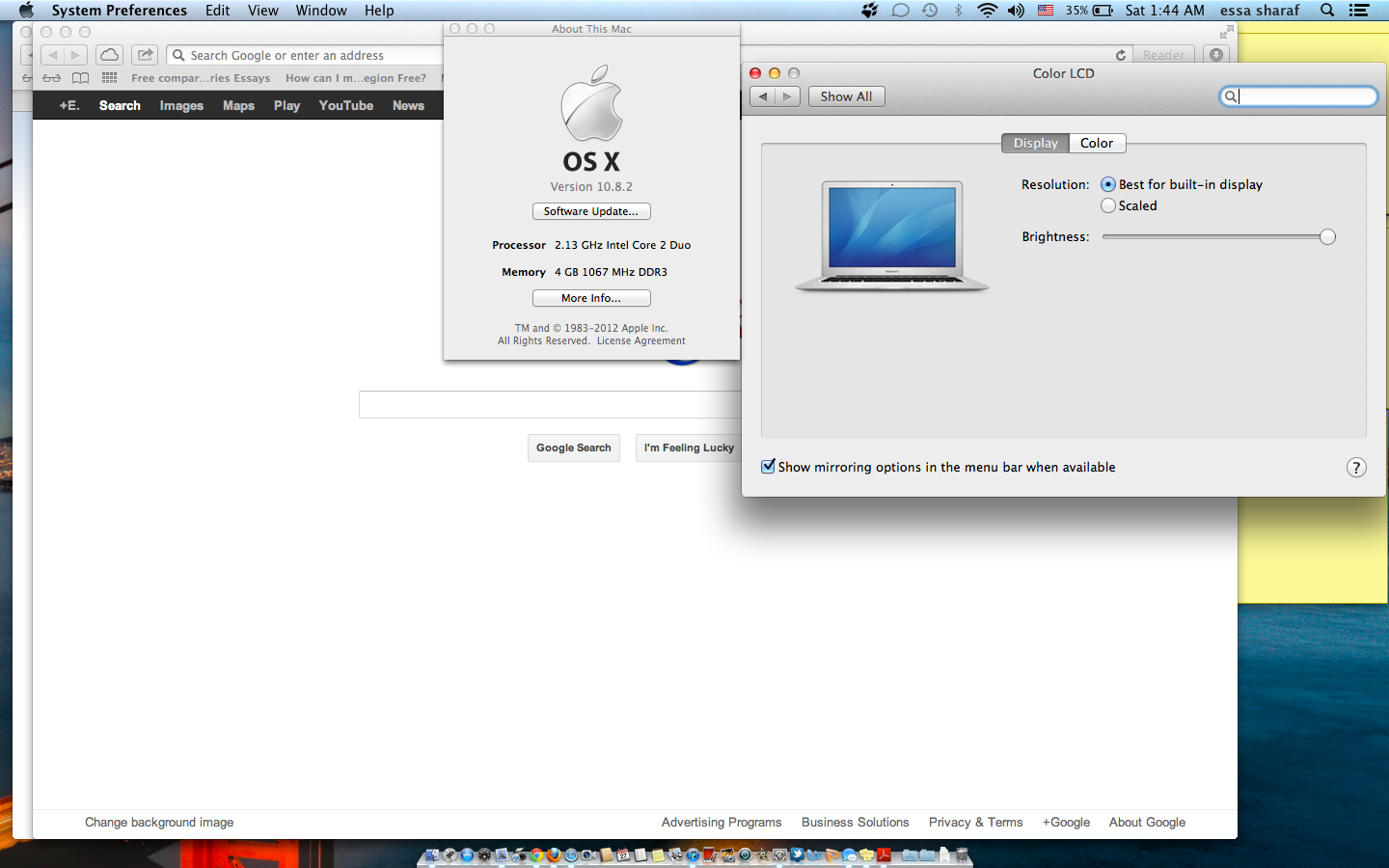
Task: Open the License Agreement link
Action: pyautogui.click(x=641, y=340)
